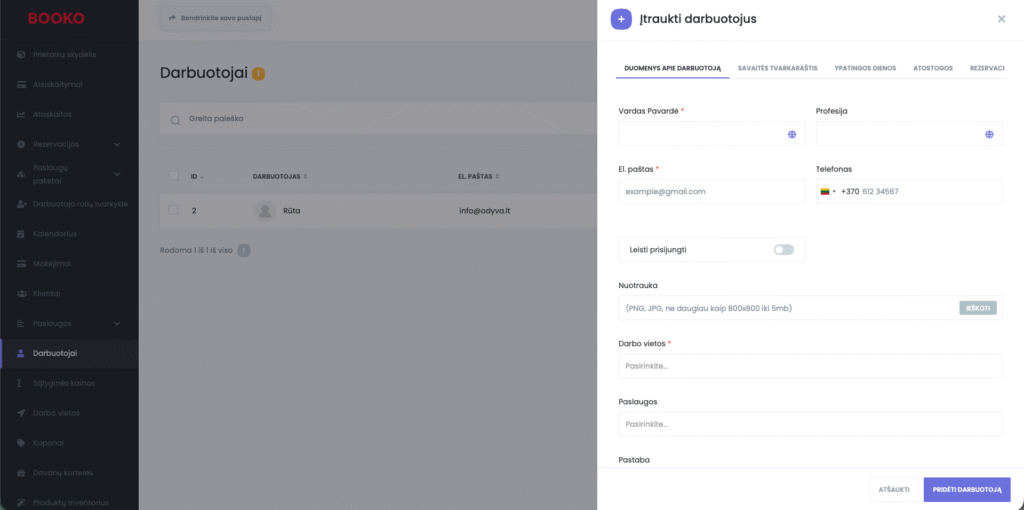Click the purple plus icon beside Įtraukti darbuotojus
1024x510 pixels.
point(621,19)
